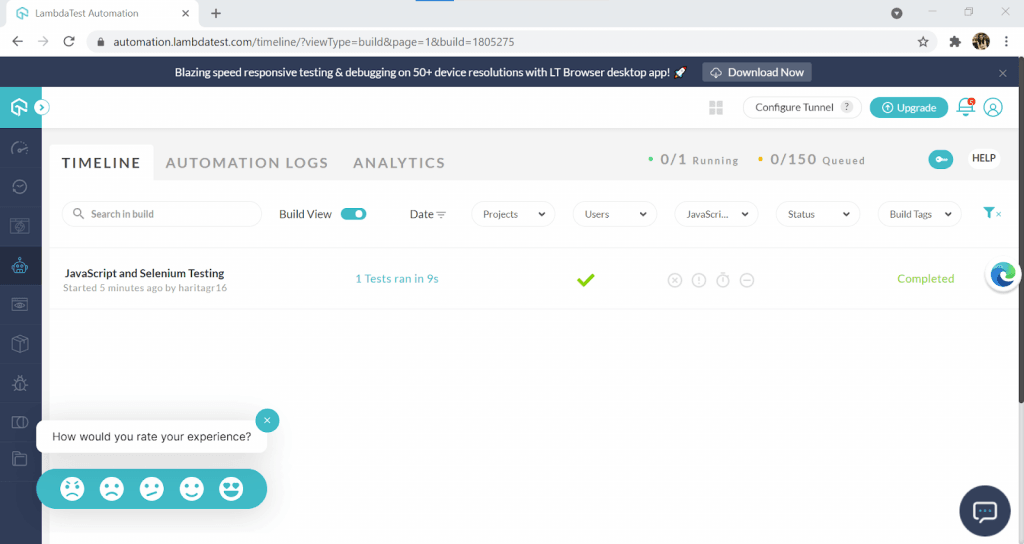Rate experience with the heart-eyes face
This screenshot has width=1024, height=544.
coord(231,488)
